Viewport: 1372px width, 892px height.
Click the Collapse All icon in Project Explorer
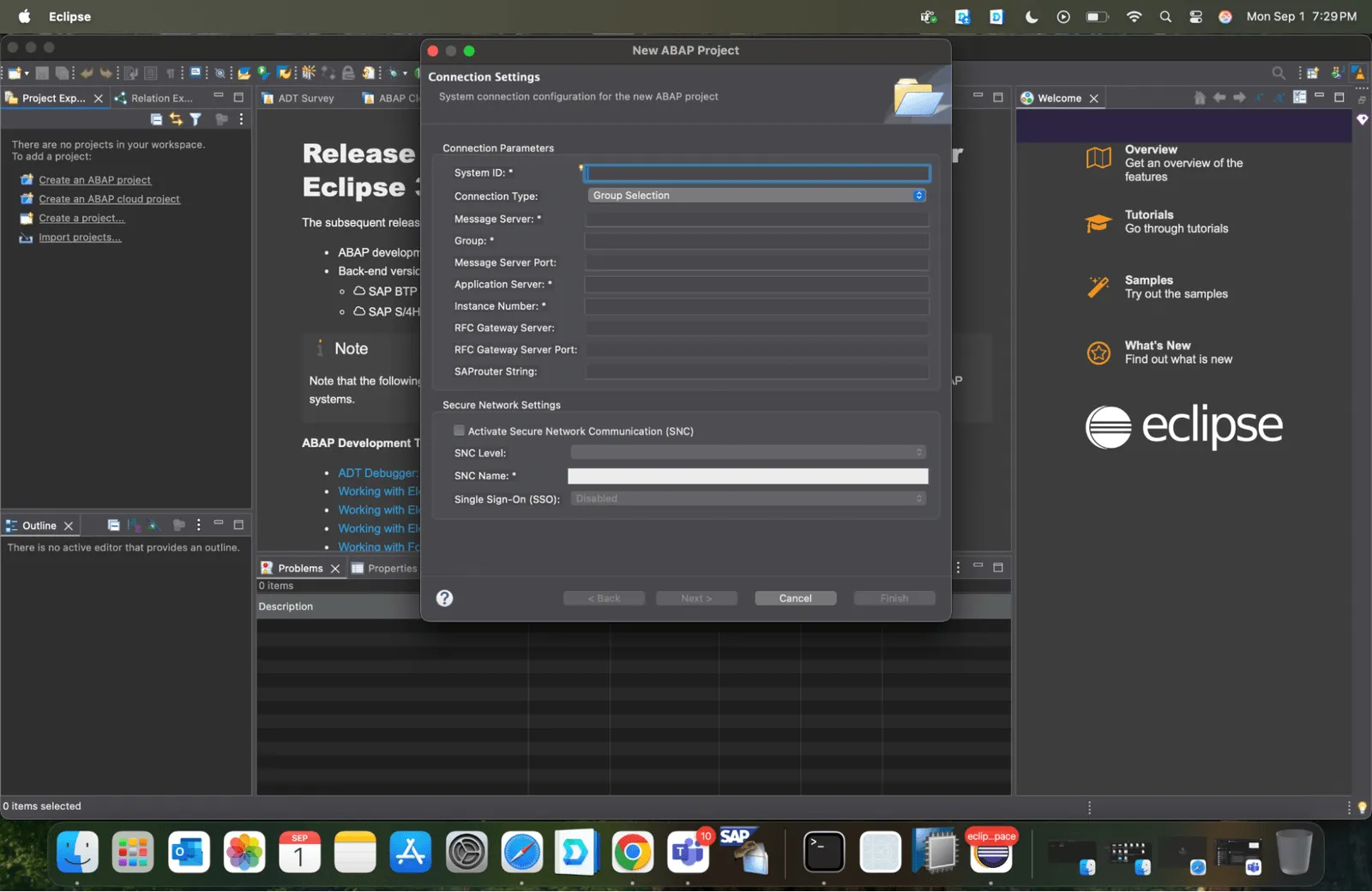156,119
